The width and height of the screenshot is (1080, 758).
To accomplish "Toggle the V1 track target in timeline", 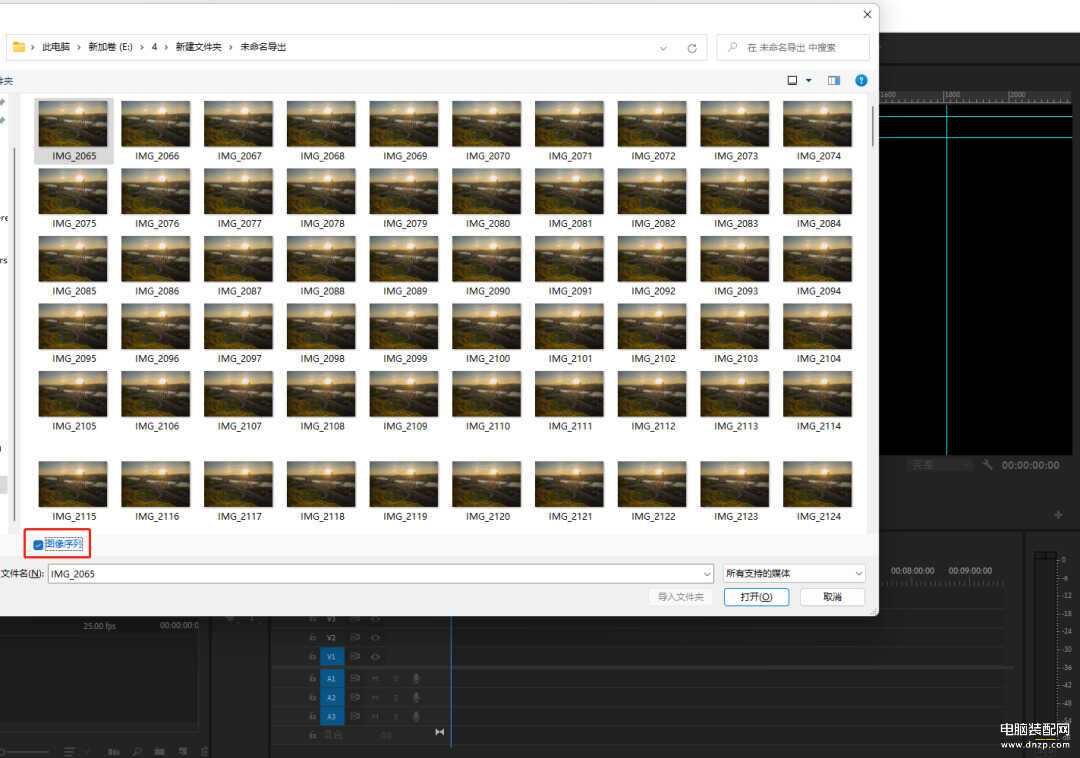I will 331,657.
